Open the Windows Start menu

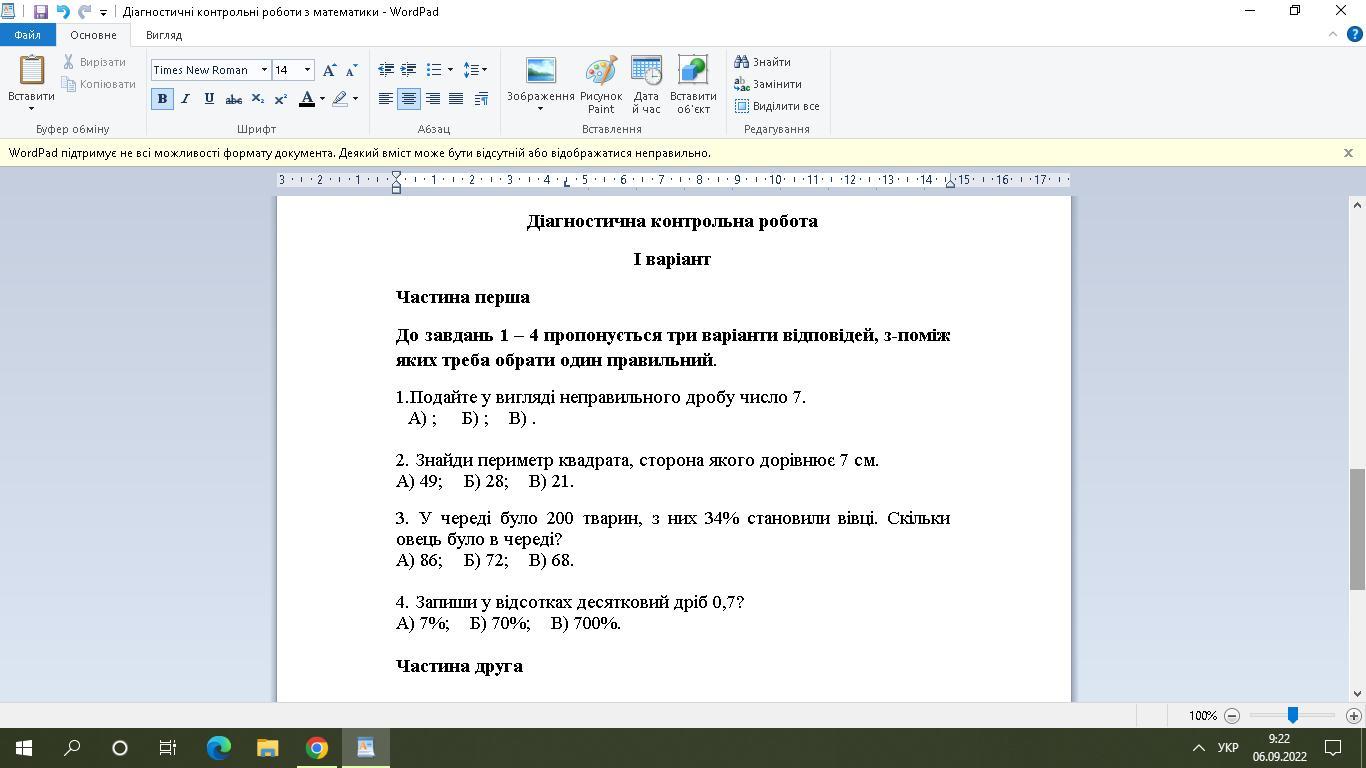point(24,748)
